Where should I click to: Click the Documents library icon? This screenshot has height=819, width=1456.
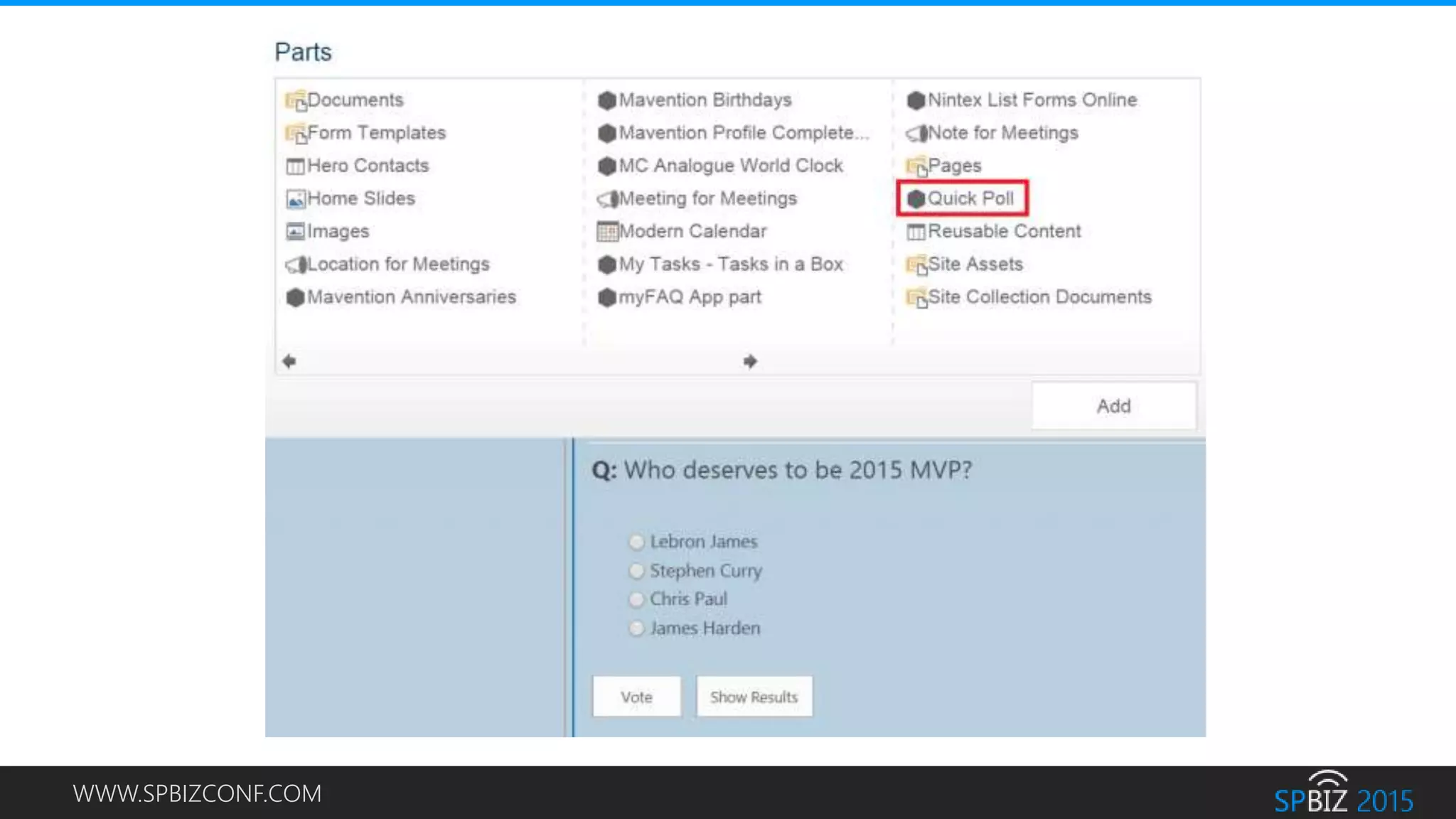click(295, 100)
